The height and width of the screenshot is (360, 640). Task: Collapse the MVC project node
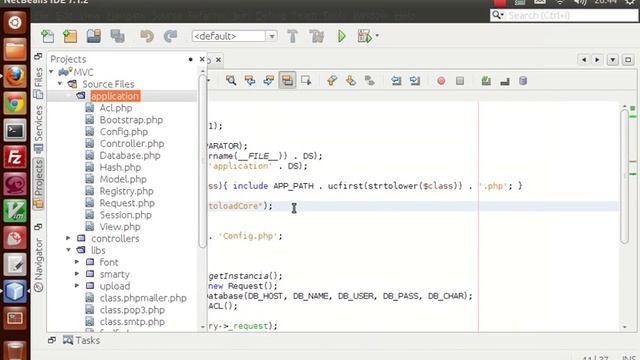click(x=51, y=72)
